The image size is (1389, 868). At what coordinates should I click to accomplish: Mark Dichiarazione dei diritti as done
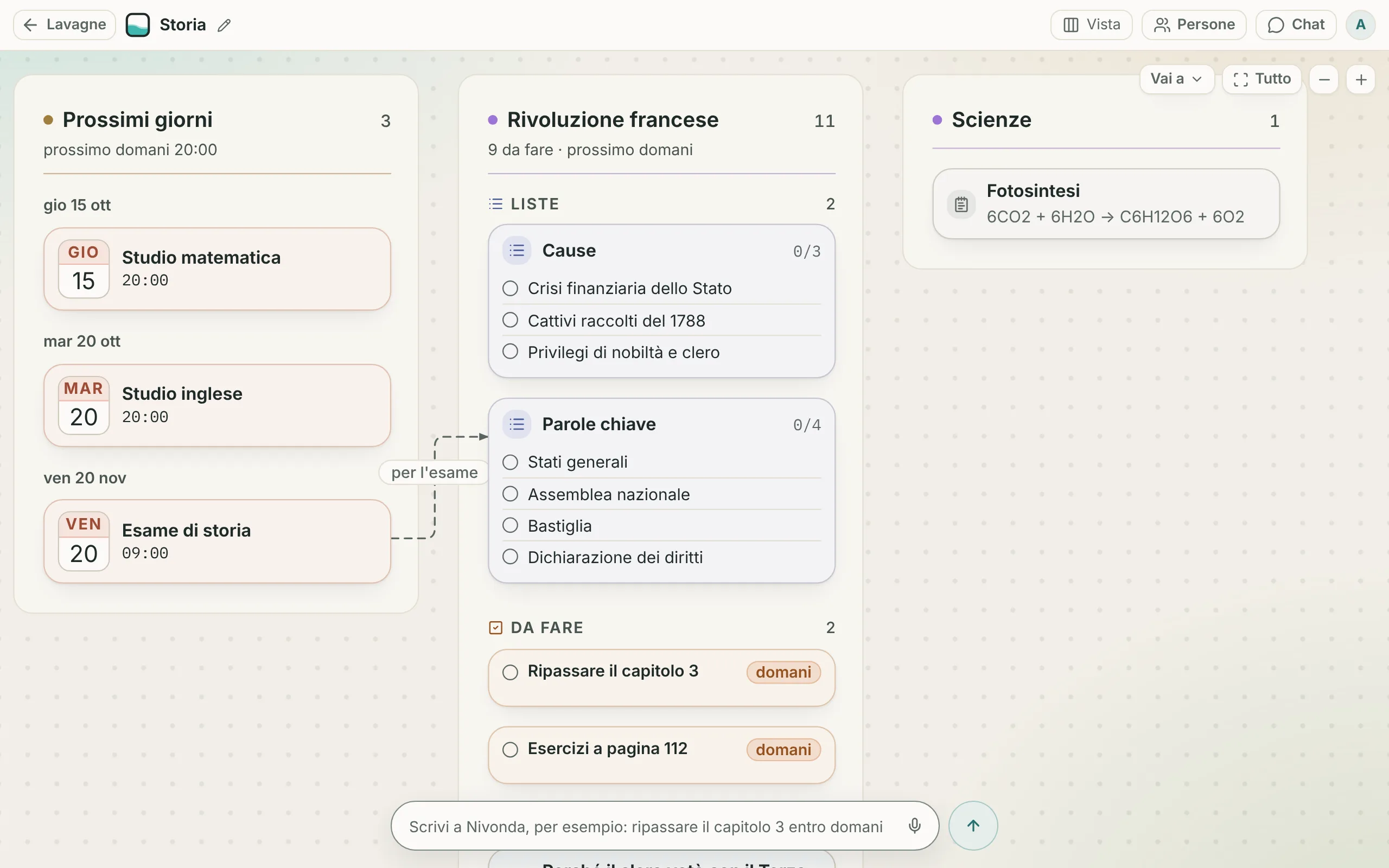tap(510, 557)
